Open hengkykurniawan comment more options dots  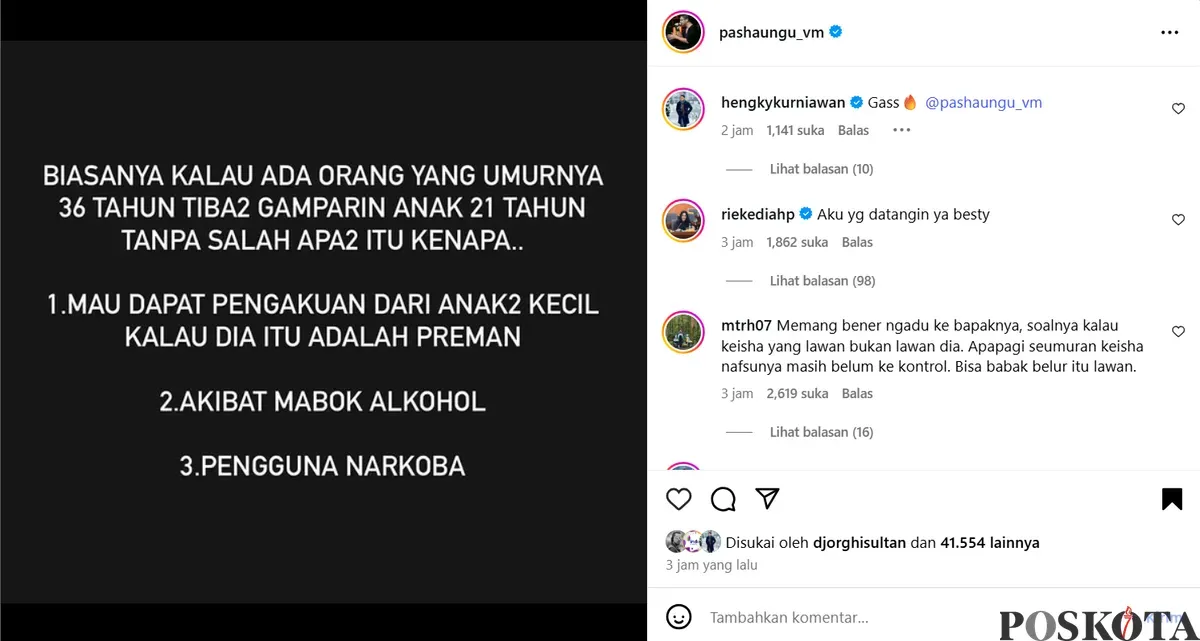(x=901, y=130)
